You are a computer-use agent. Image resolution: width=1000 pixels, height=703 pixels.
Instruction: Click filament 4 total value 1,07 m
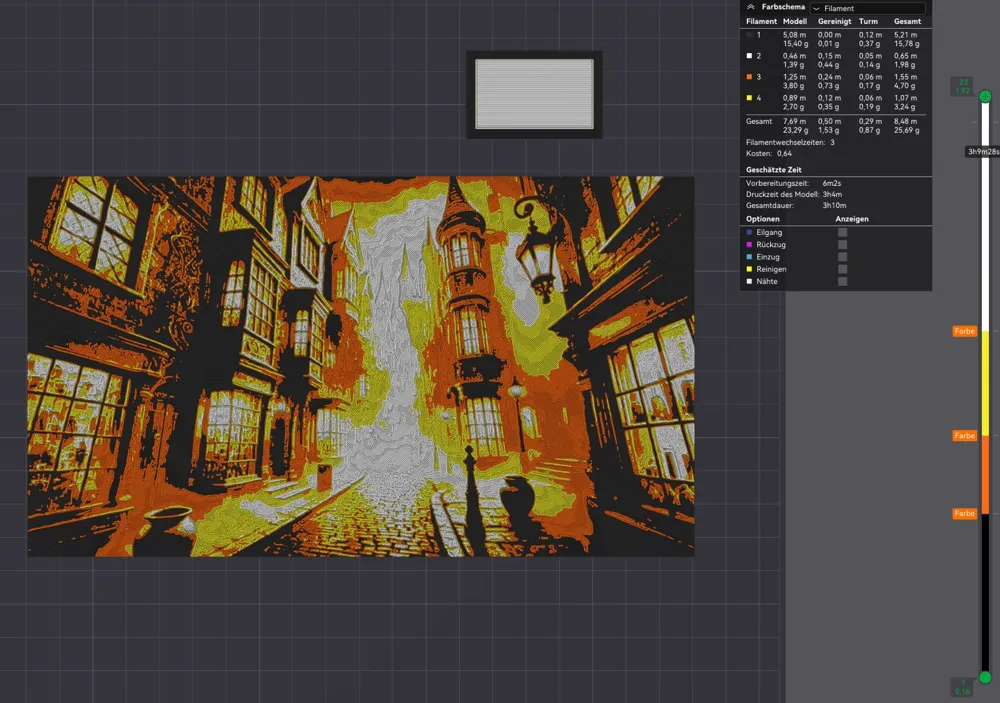coord(906,98)
